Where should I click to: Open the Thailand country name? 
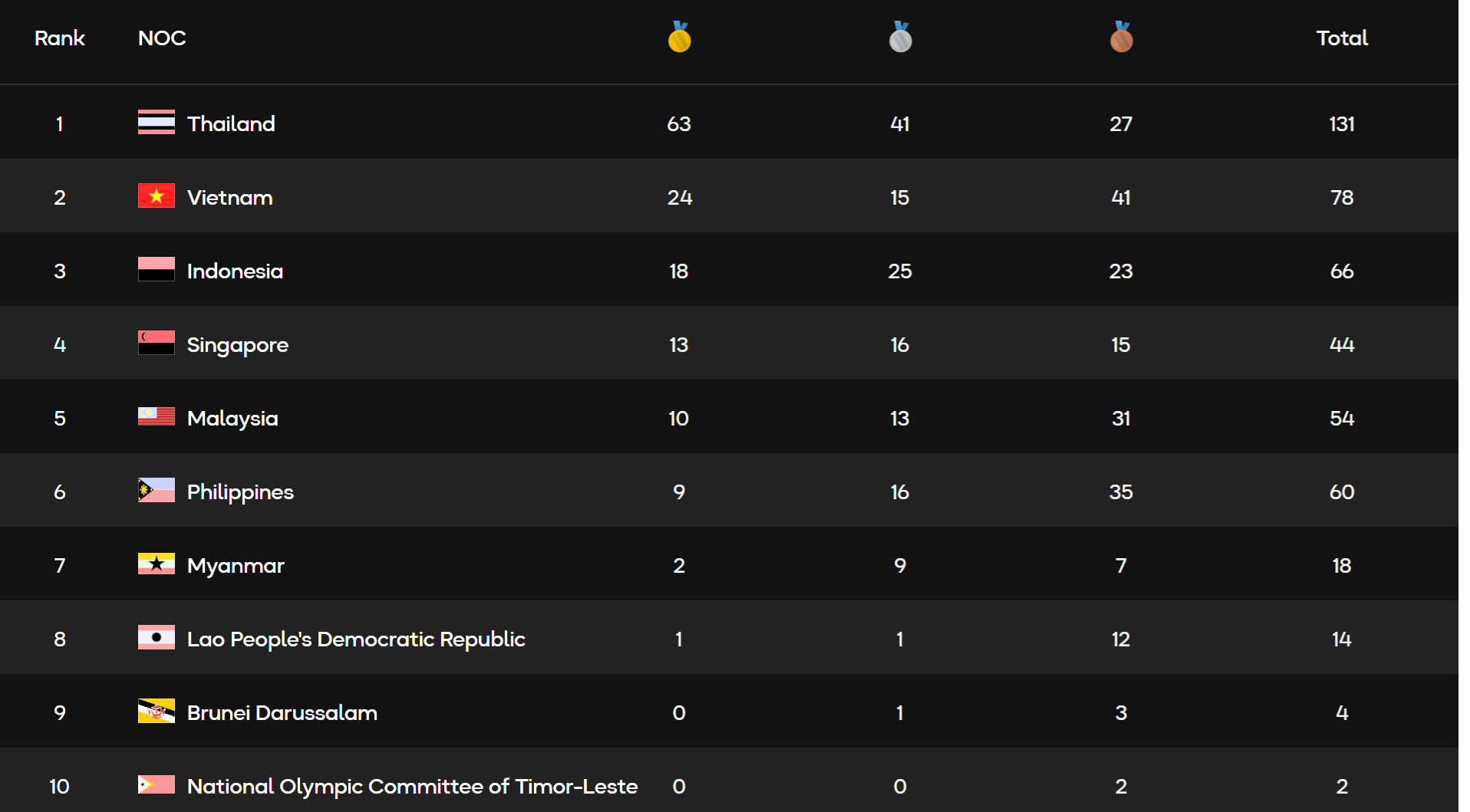231,124
